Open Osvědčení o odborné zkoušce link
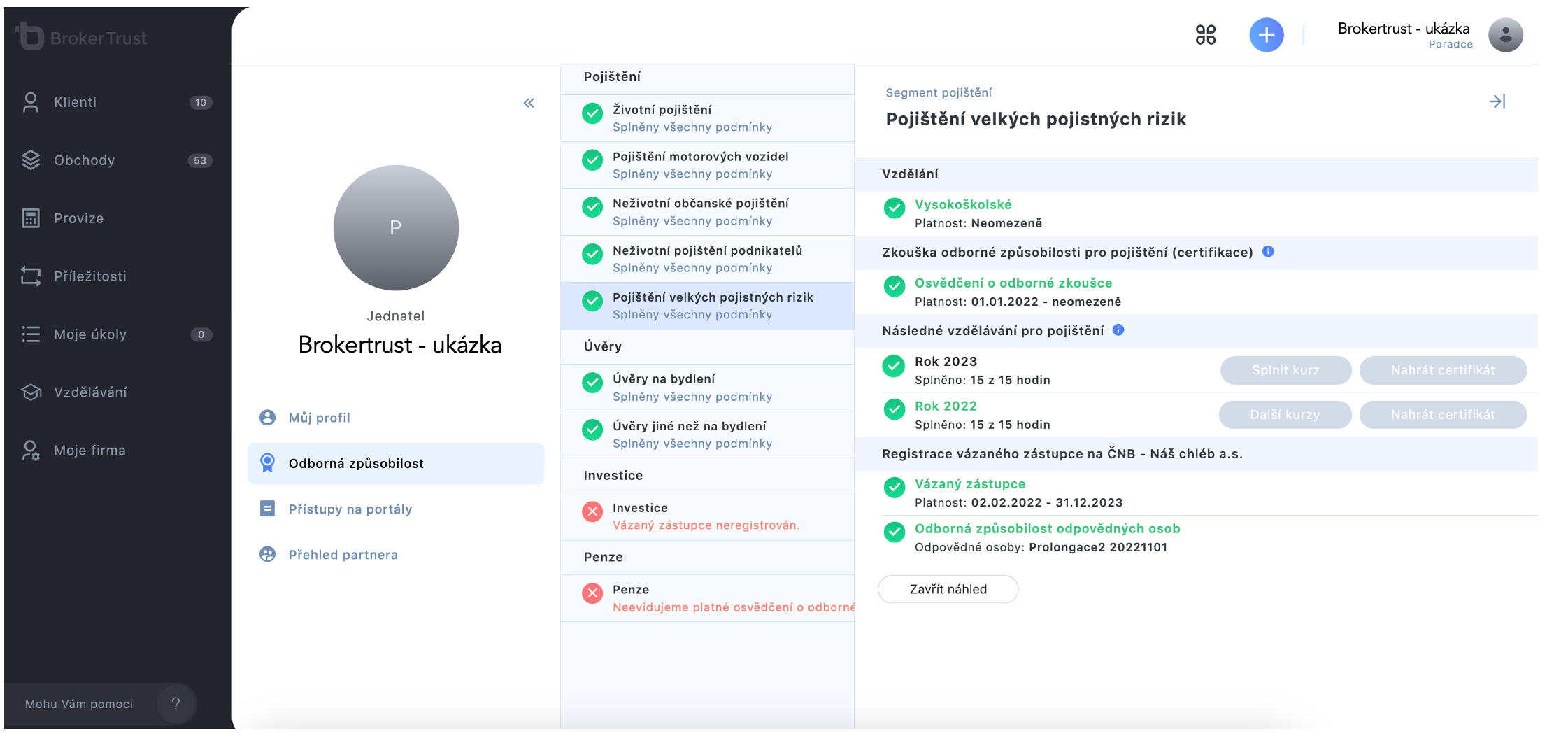The height and width of the screenshot is (743, 1568). pos(1013,283)
